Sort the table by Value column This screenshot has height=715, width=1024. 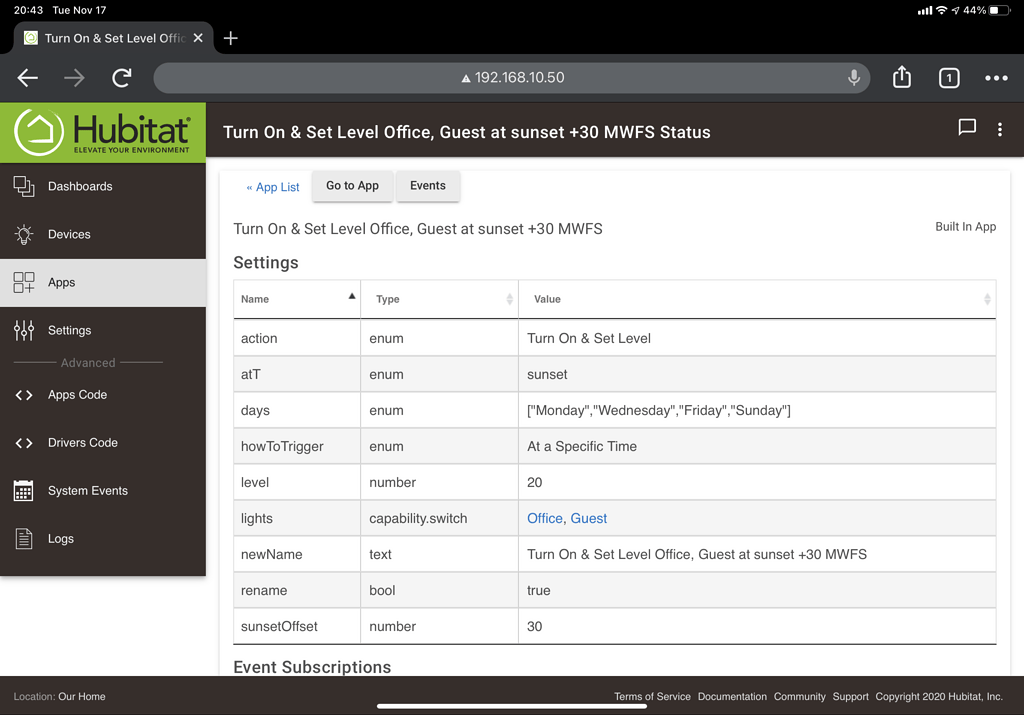[x=756, y=299]
